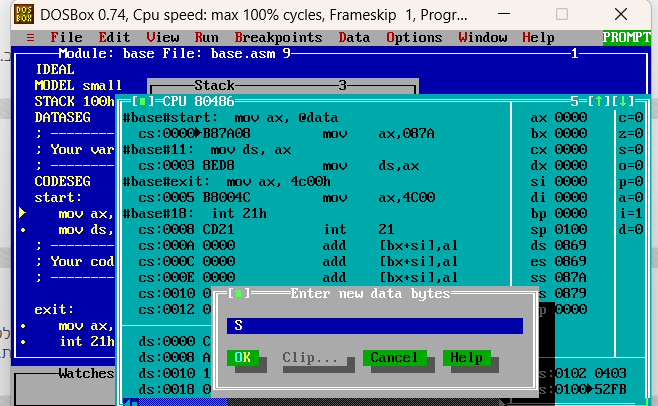658x406 pixels.
Task: Toggle the sign flag s=0
Action: (x=631, y=149)
